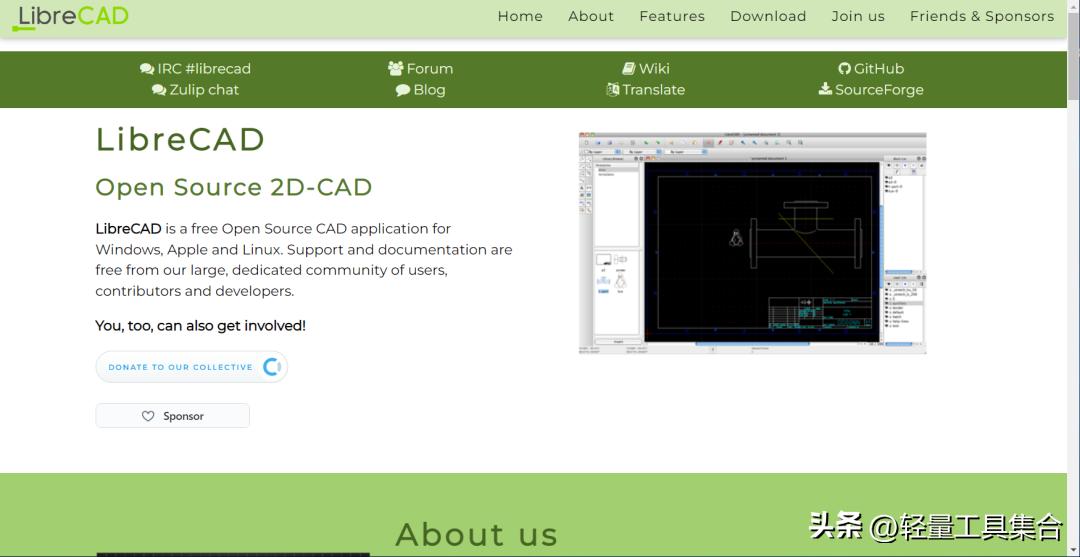Open the Translate link
The image size is (1080, 557).
[x=654, y=90]
